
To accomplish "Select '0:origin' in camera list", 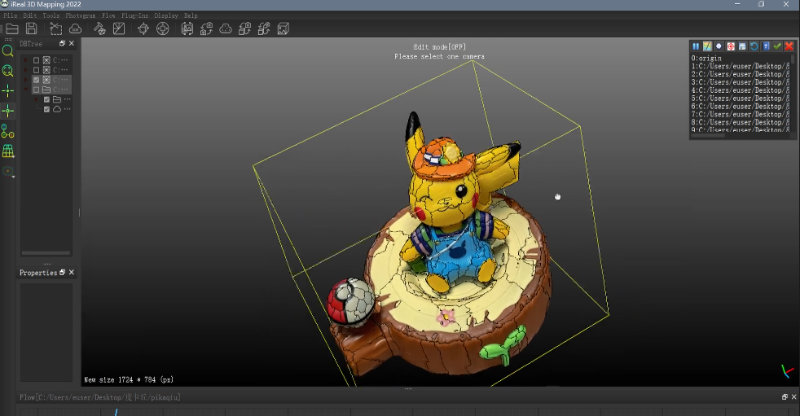I will coord(706,58).
